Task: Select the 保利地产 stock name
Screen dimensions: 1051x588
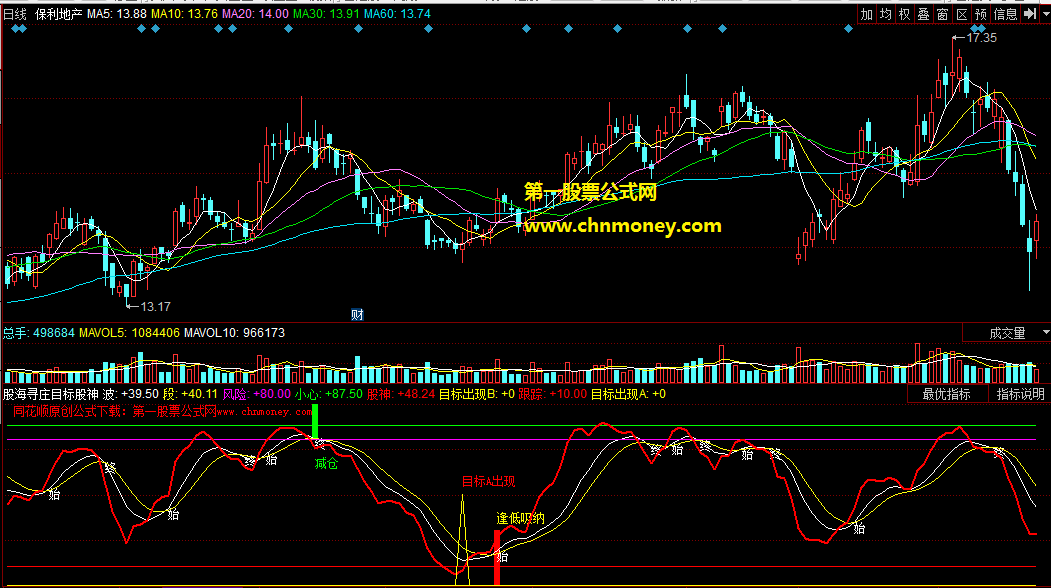Action: point(58,14)
